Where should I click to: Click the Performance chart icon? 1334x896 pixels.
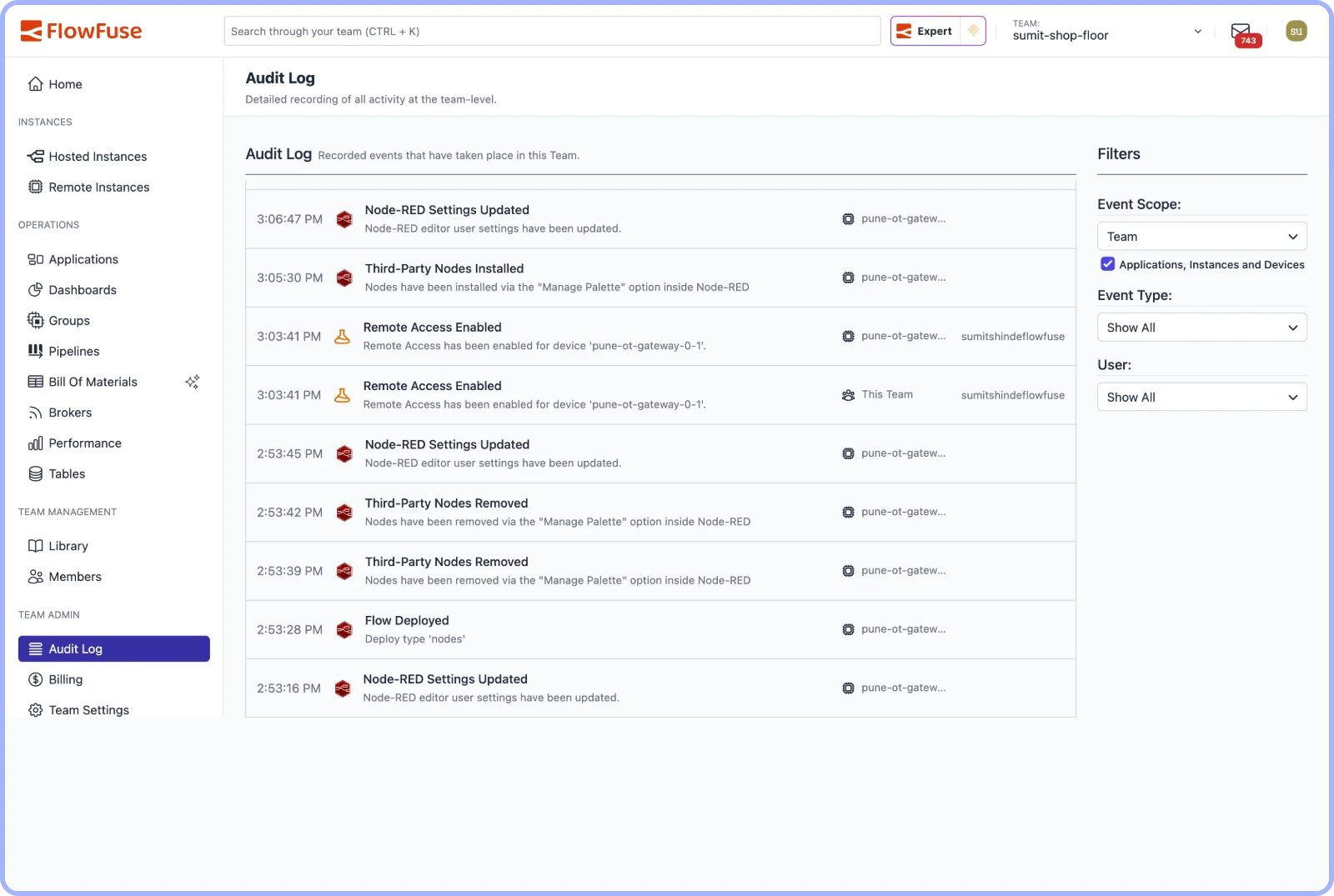[x=35, y=443]
